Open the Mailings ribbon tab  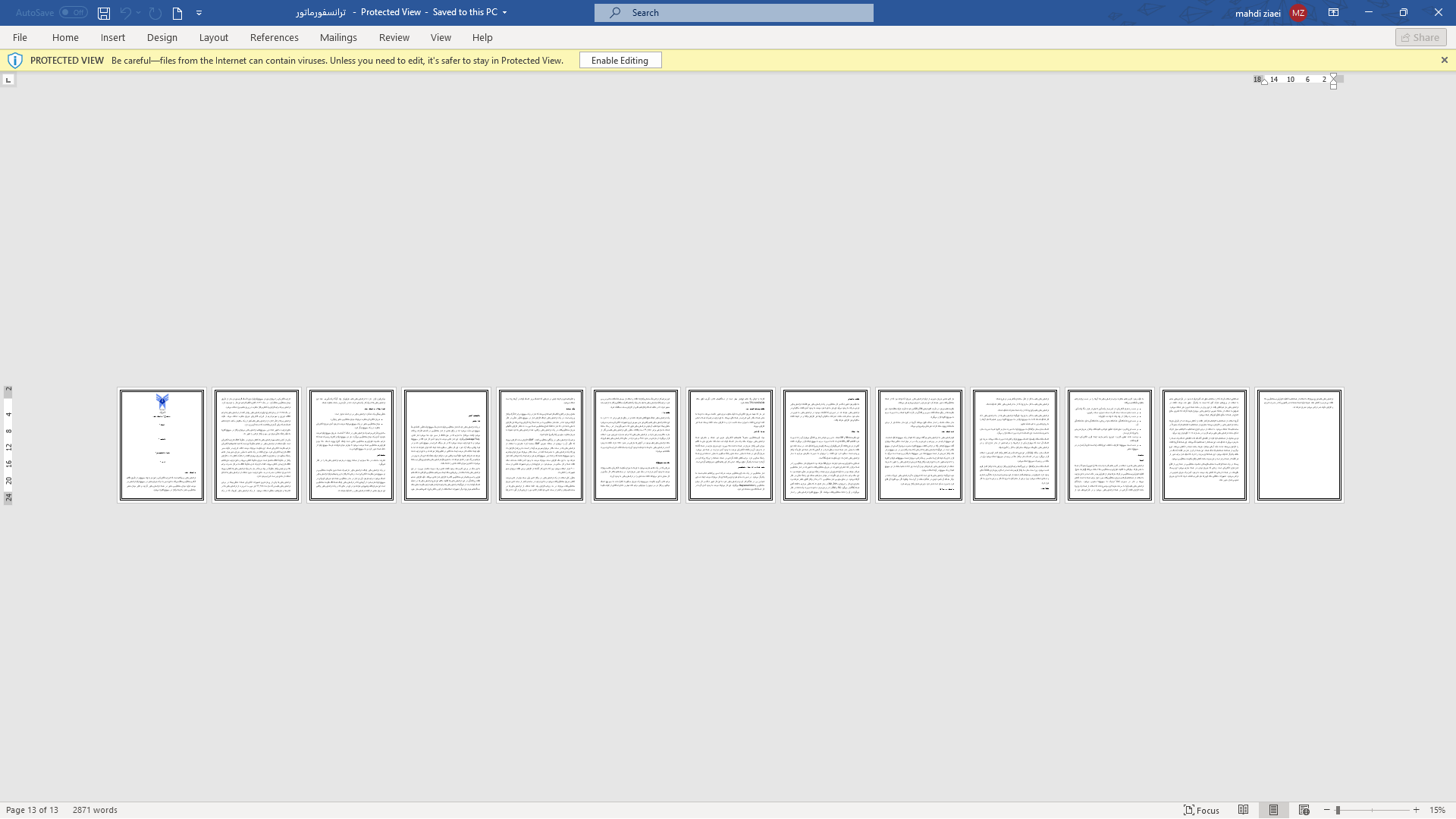338,37
